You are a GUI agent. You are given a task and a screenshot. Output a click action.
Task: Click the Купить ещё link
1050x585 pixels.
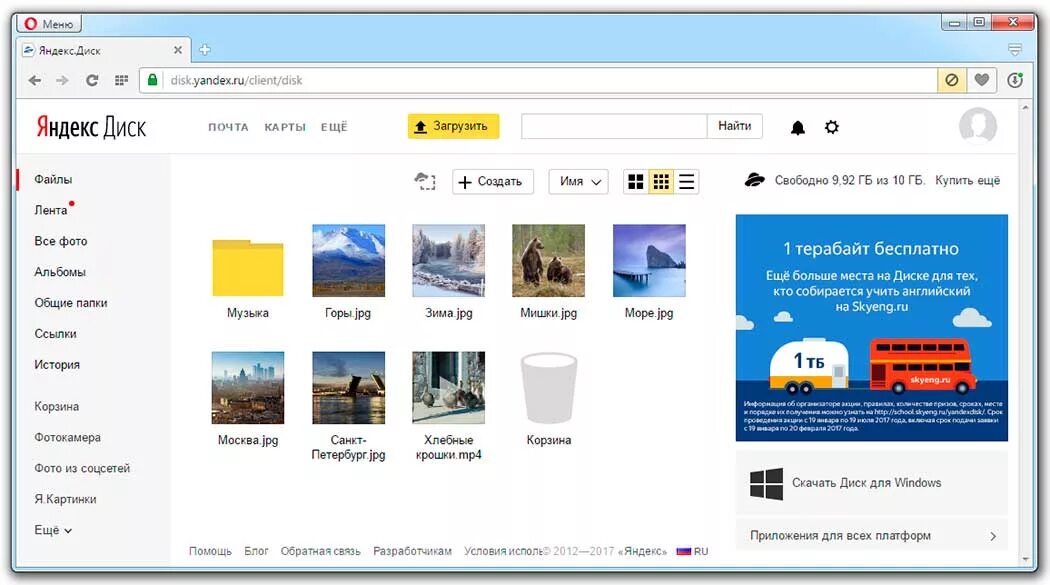[967, 181]
